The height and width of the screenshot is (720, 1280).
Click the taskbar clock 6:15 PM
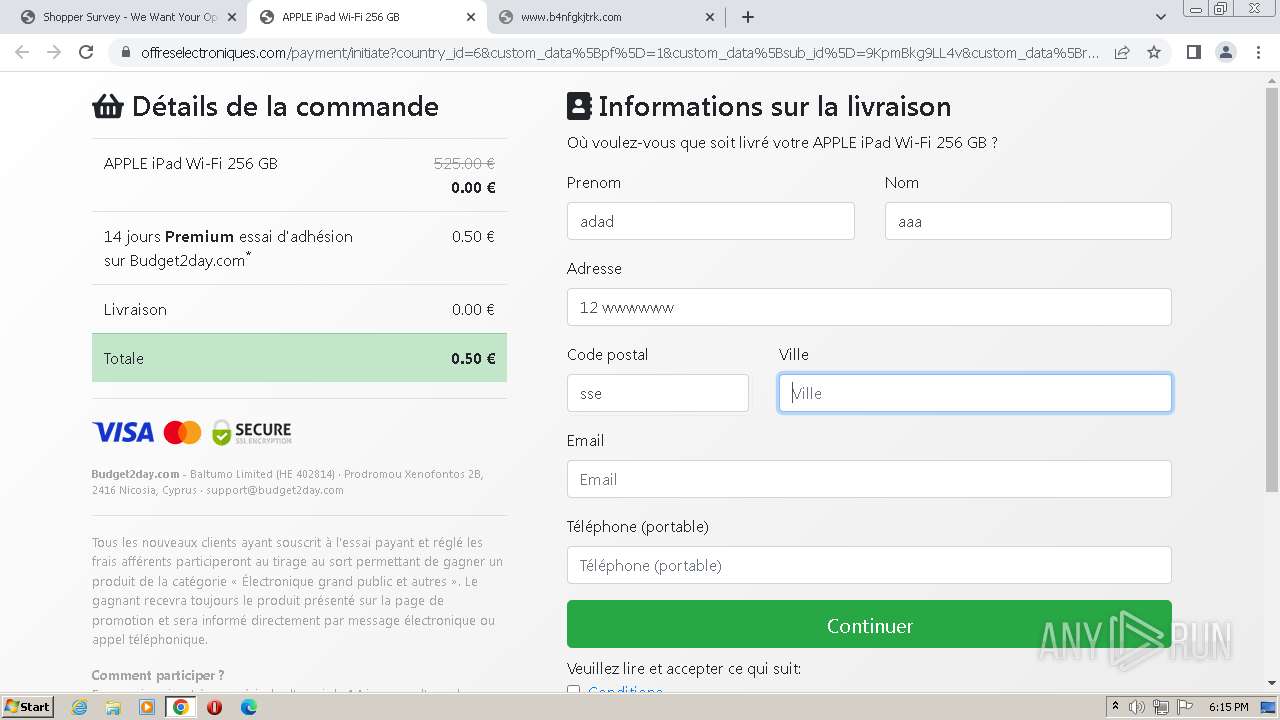pyautogui.click(x=1228, y=707)
